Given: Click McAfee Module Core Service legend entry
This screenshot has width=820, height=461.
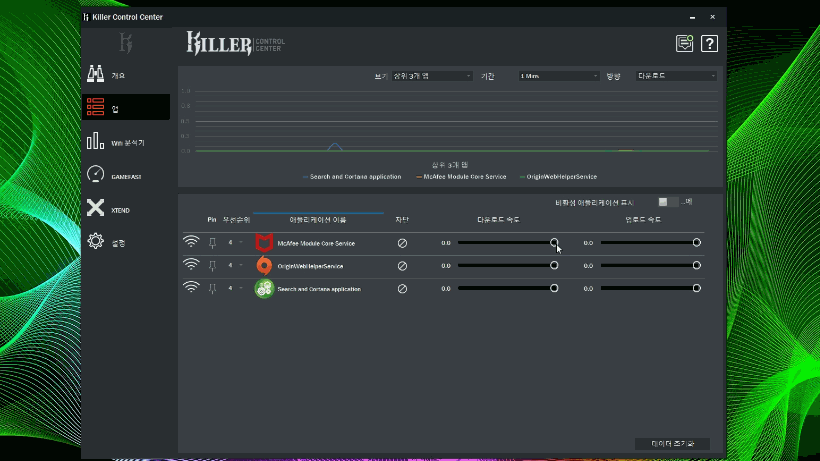Looking at the screenshot, I should [x=461, y=177].
